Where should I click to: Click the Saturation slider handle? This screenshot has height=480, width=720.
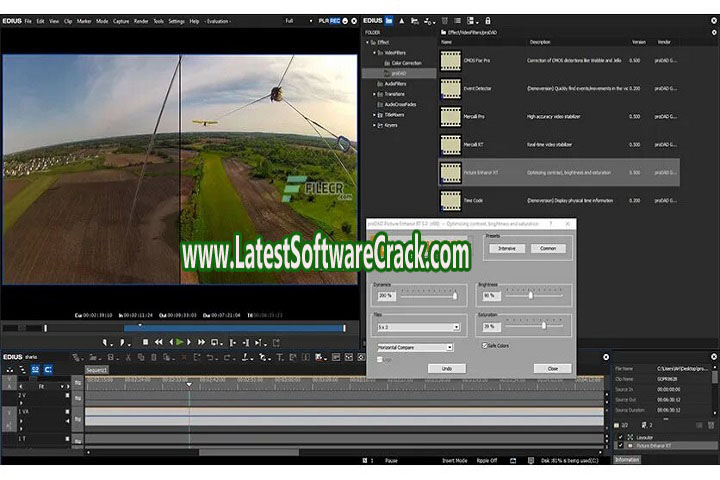pos(543,326)
